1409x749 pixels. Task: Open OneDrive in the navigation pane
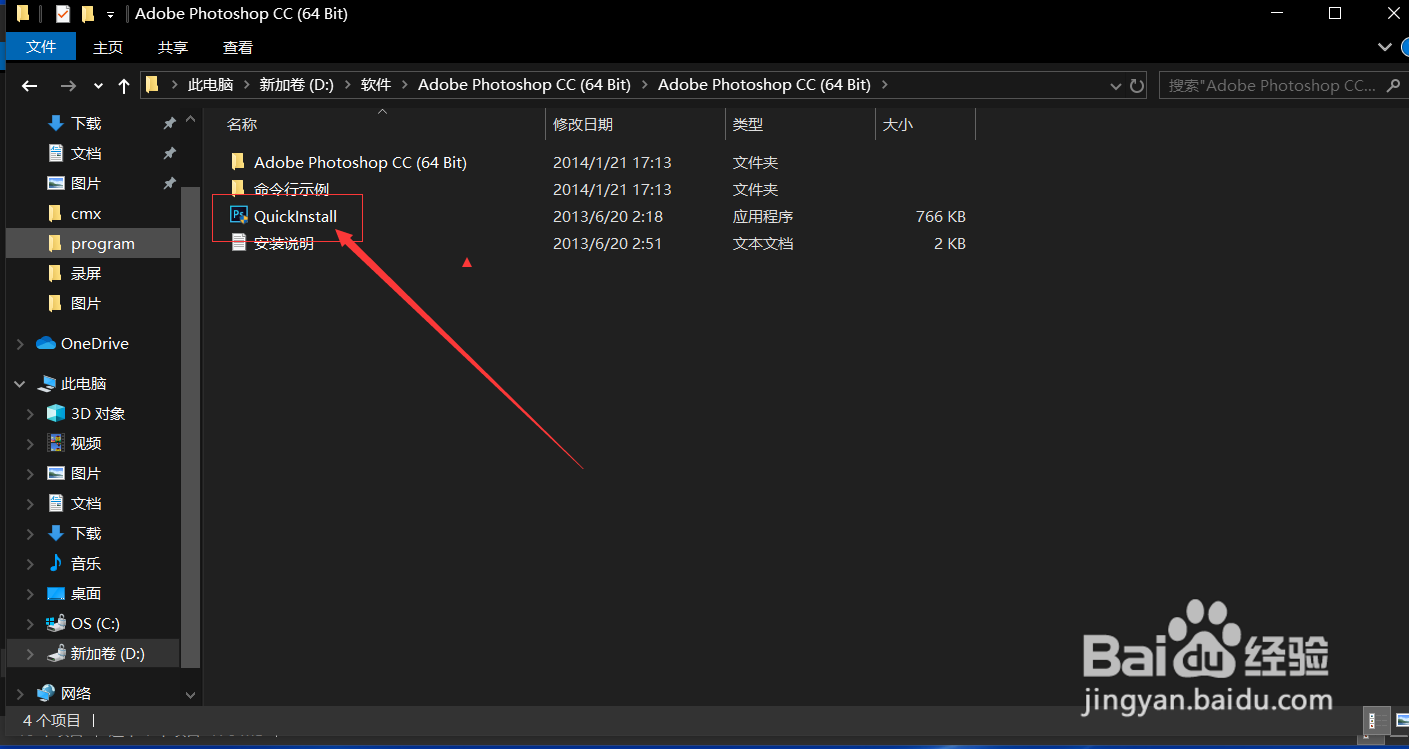(94, 343)
